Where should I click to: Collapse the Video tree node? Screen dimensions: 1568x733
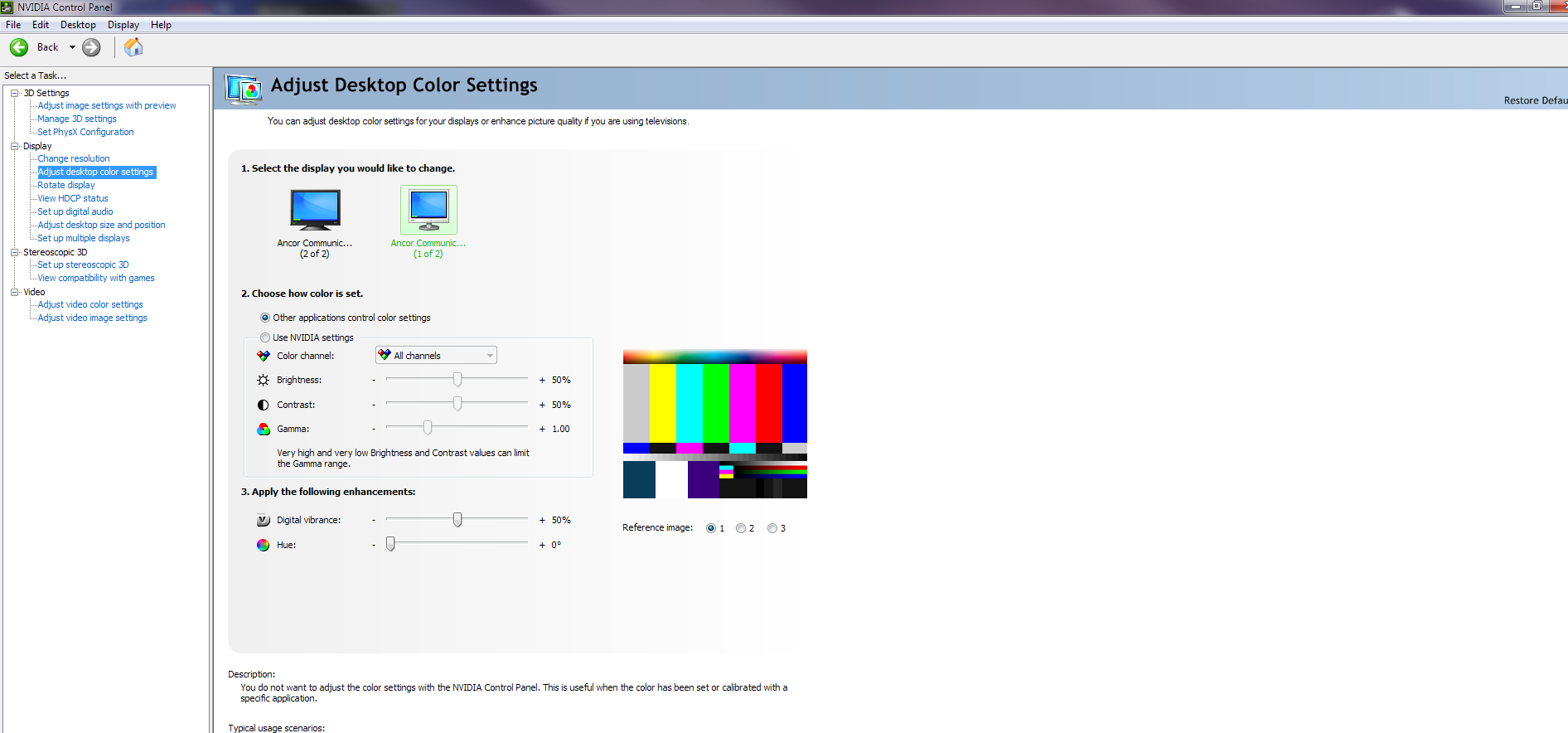click(15, 292)
